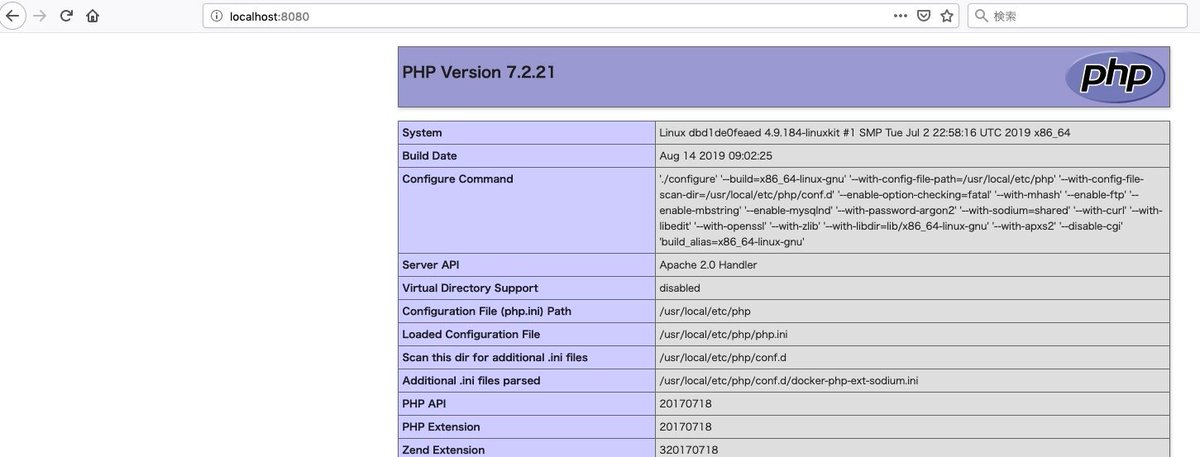Select the PHP API label
The image size is (1200, 457).
tap(425, 403)
